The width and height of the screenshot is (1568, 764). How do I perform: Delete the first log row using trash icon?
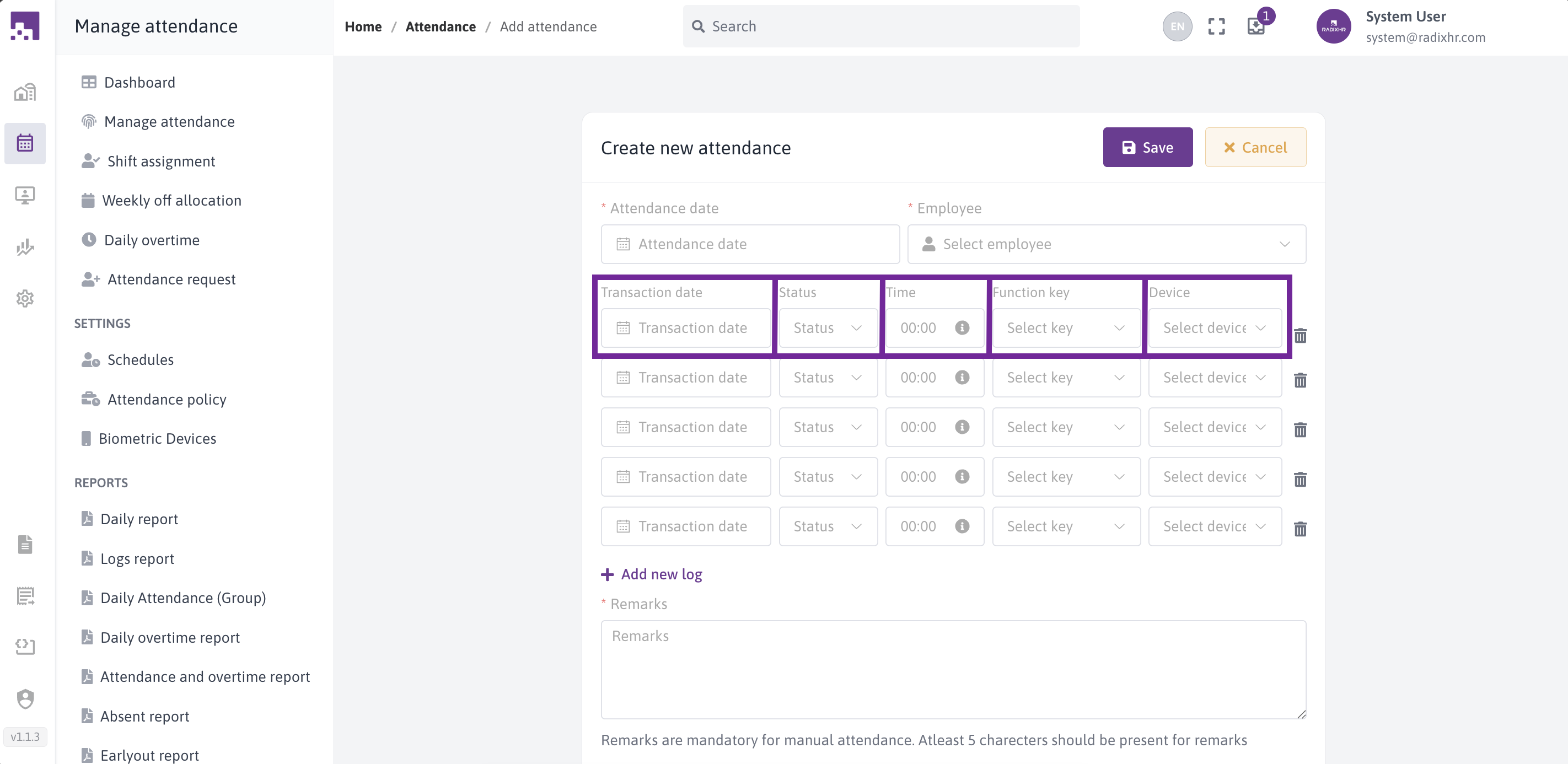tap(1301, 336)
